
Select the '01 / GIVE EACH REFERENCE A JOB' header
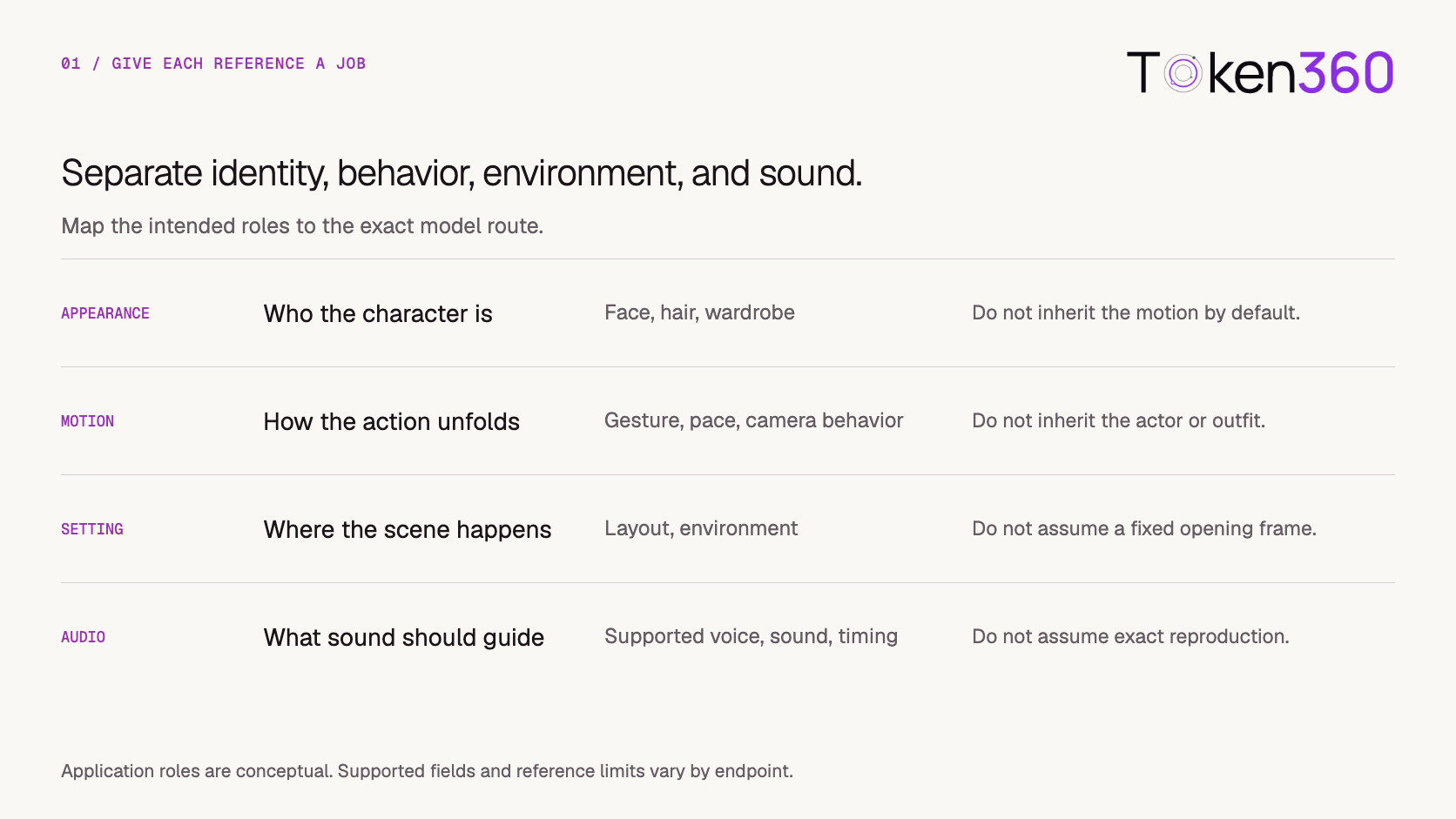click(x=213, y=64)
